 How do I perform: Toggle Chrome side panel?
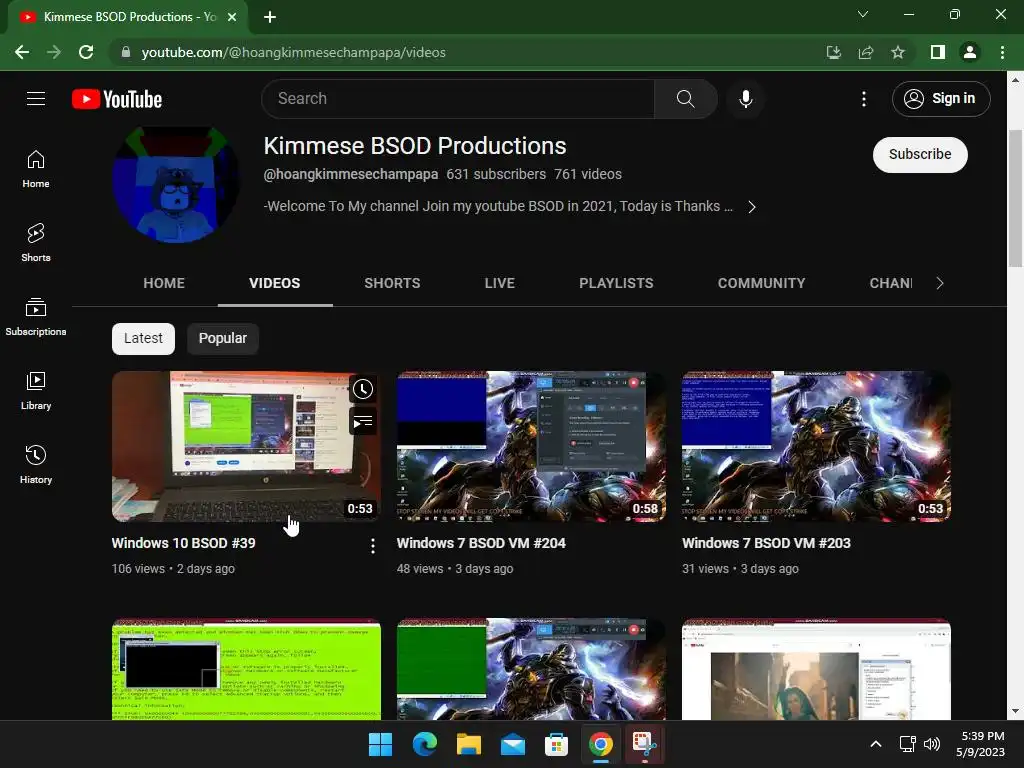coord(937,52)
